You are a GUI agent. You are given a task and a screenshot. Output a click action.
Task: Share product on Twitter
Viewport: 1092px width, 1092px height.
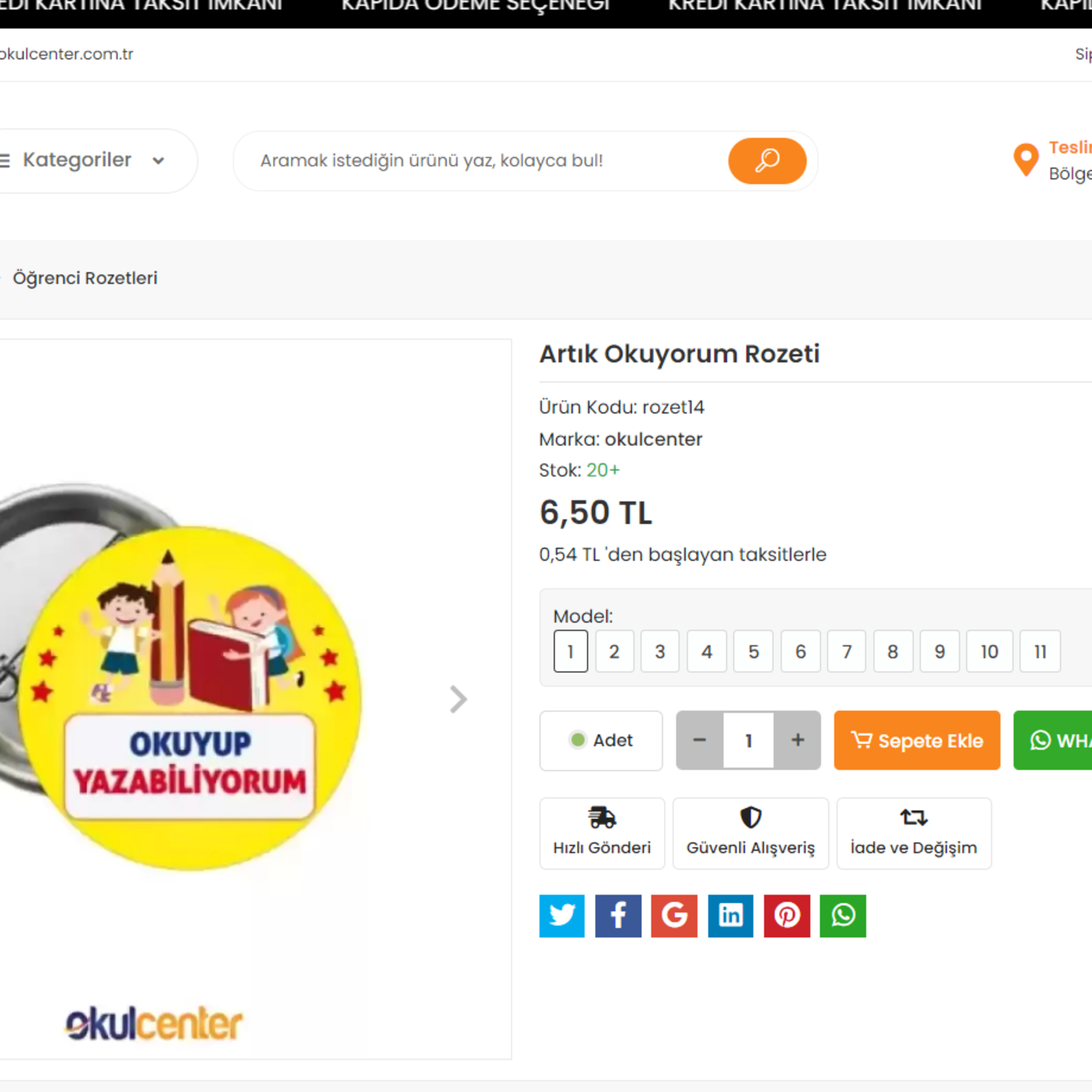click(x=562, y=916)
